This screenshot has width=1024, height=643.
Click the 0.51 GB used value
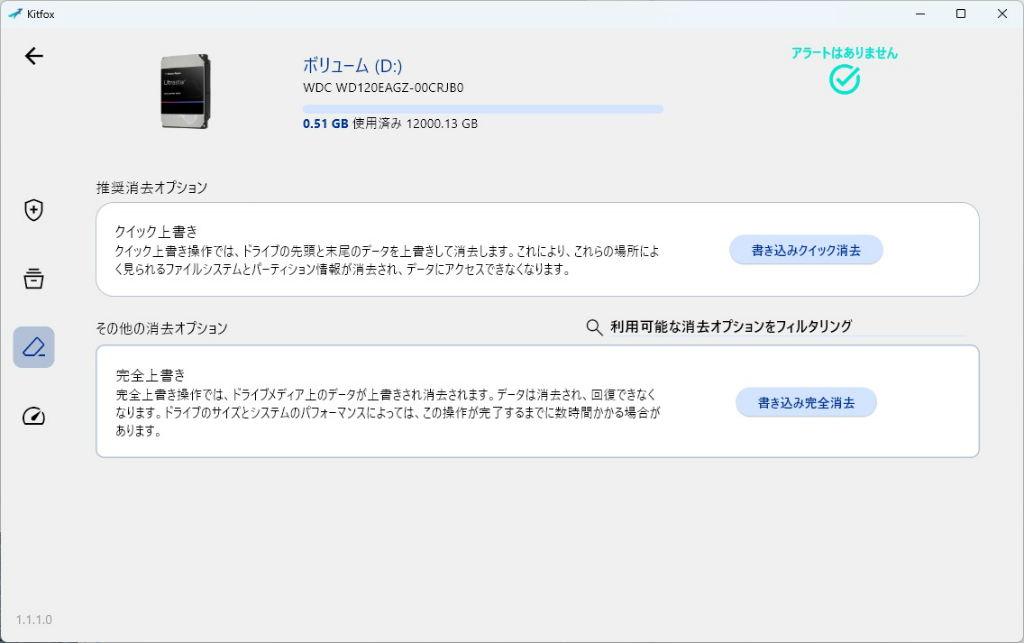pyautogui.click(x=325, y=123)
